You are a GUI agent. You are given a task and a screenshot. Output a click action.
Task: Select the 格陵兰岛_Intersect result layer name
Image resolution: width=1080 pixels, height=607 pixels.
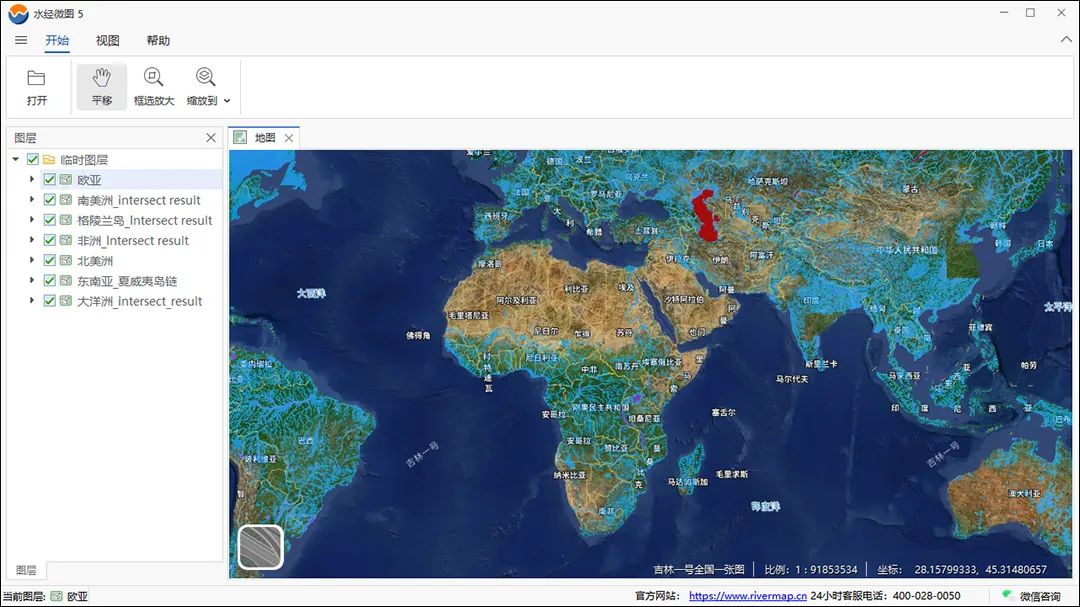[x=145, y=220]
